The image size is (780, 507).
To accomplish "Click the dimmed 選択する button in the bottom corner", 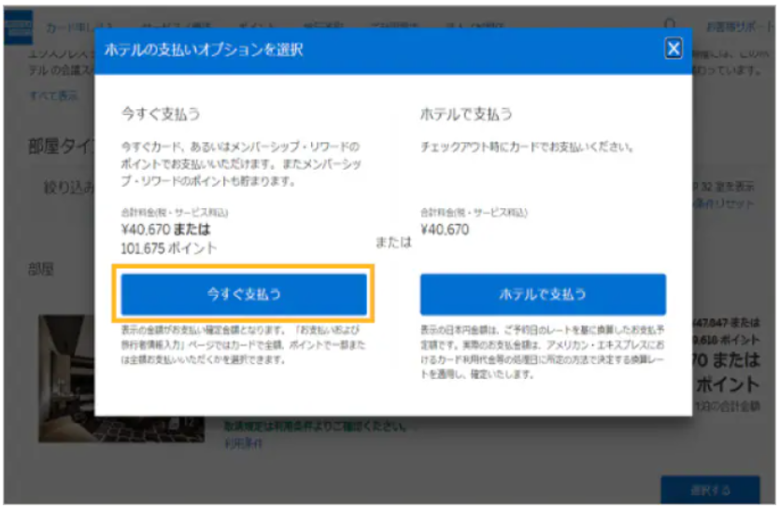I will coord(710,490).
